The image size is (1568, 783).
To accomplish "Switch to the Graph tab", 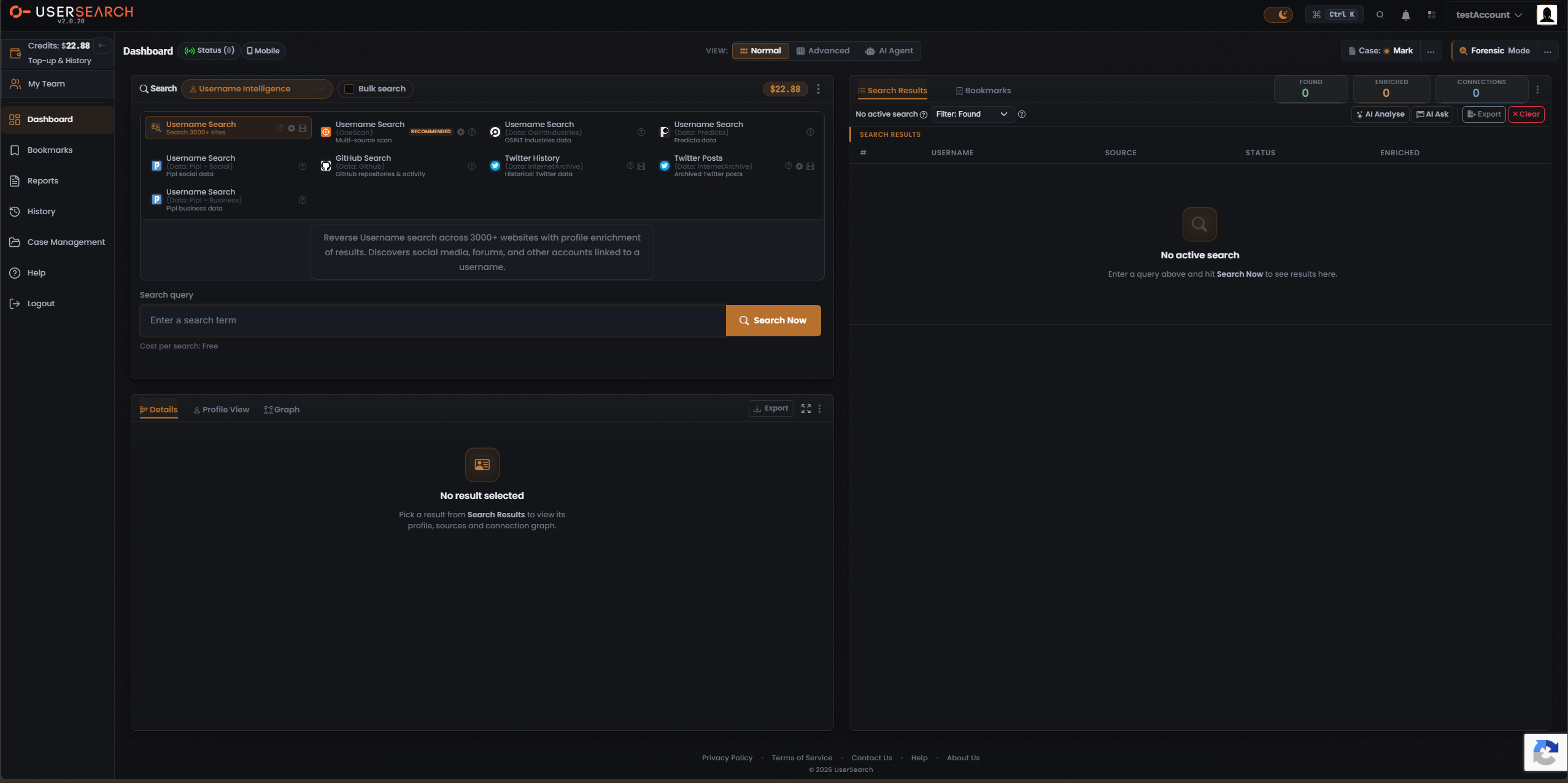I will point(282,410).
